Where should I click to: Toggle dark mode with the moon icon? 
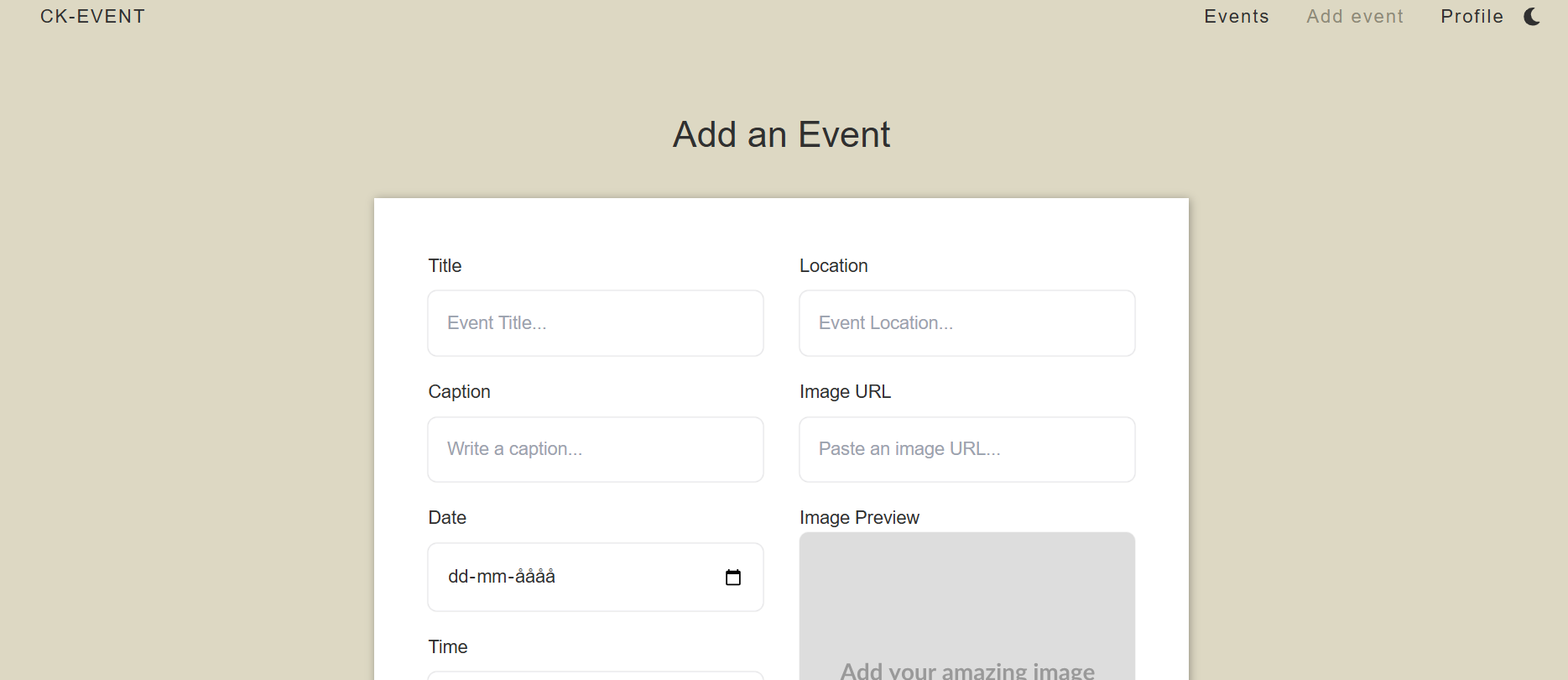[x=1532, y=17]
